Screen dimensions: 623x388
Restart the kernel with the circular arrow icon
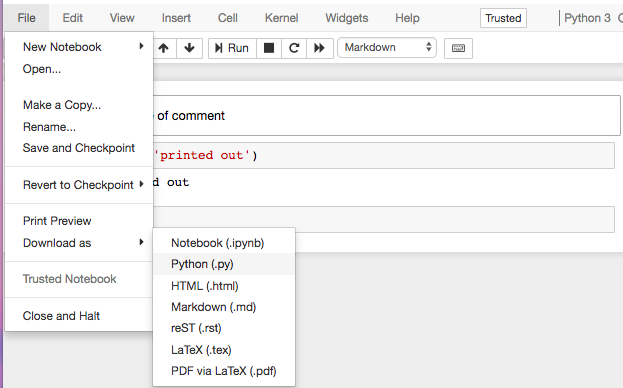(294, 48)
